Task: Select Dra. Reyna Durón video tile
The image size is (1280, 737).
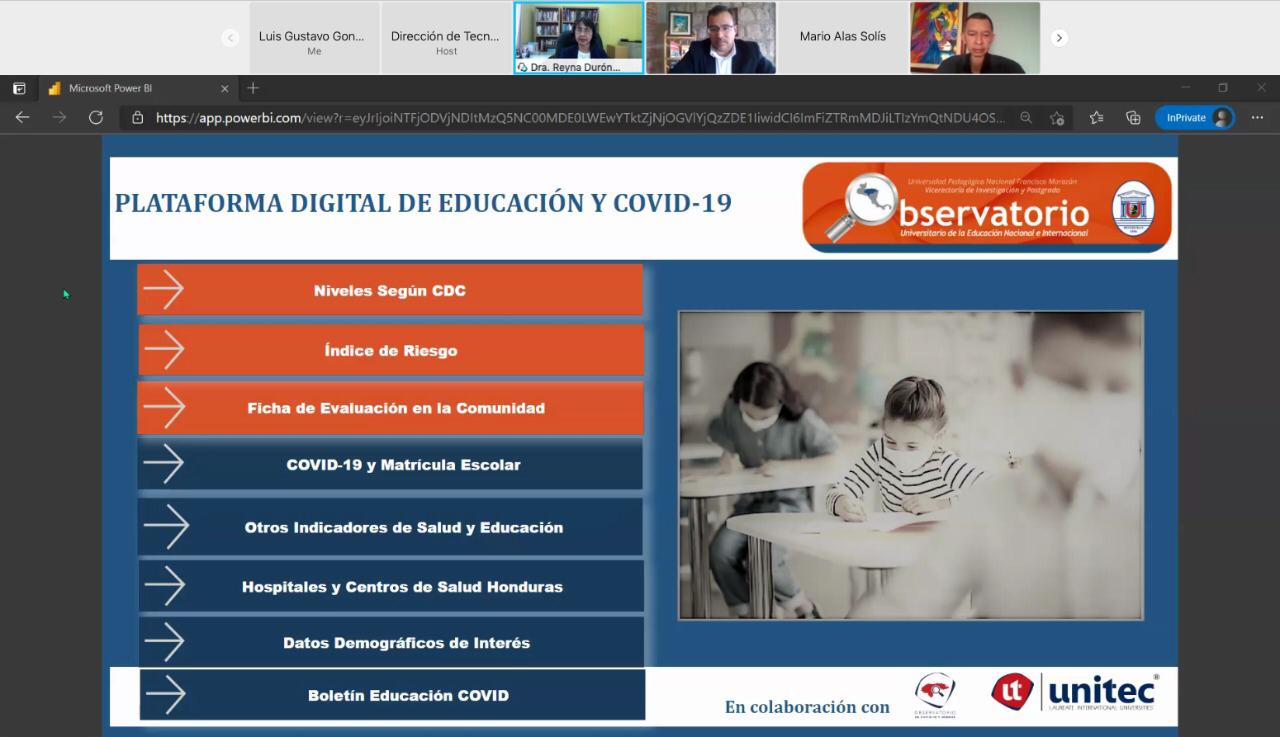Action: [x=579, y=38]
